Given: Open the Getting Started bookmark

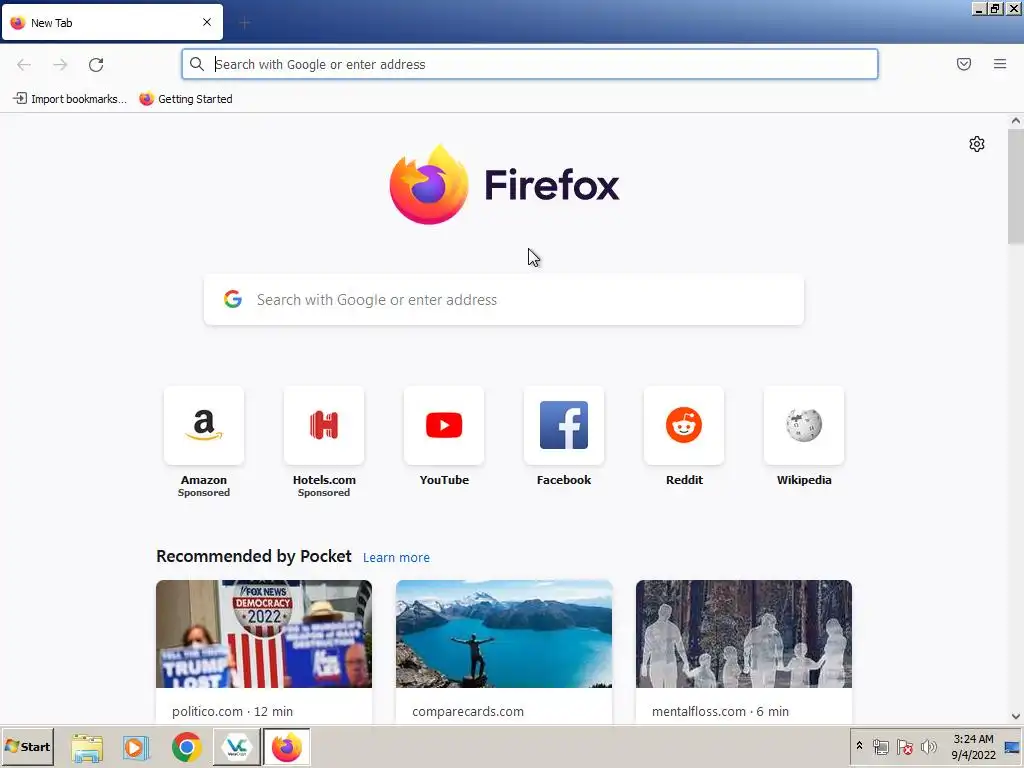Looking at the screenshot, I should (186, 99).
